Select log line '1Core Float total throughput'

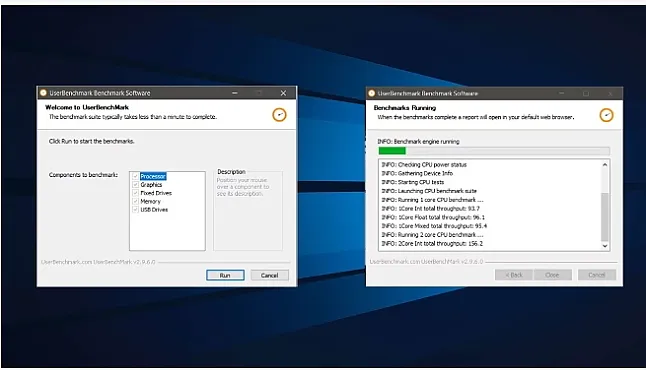(x=433, y=217)
